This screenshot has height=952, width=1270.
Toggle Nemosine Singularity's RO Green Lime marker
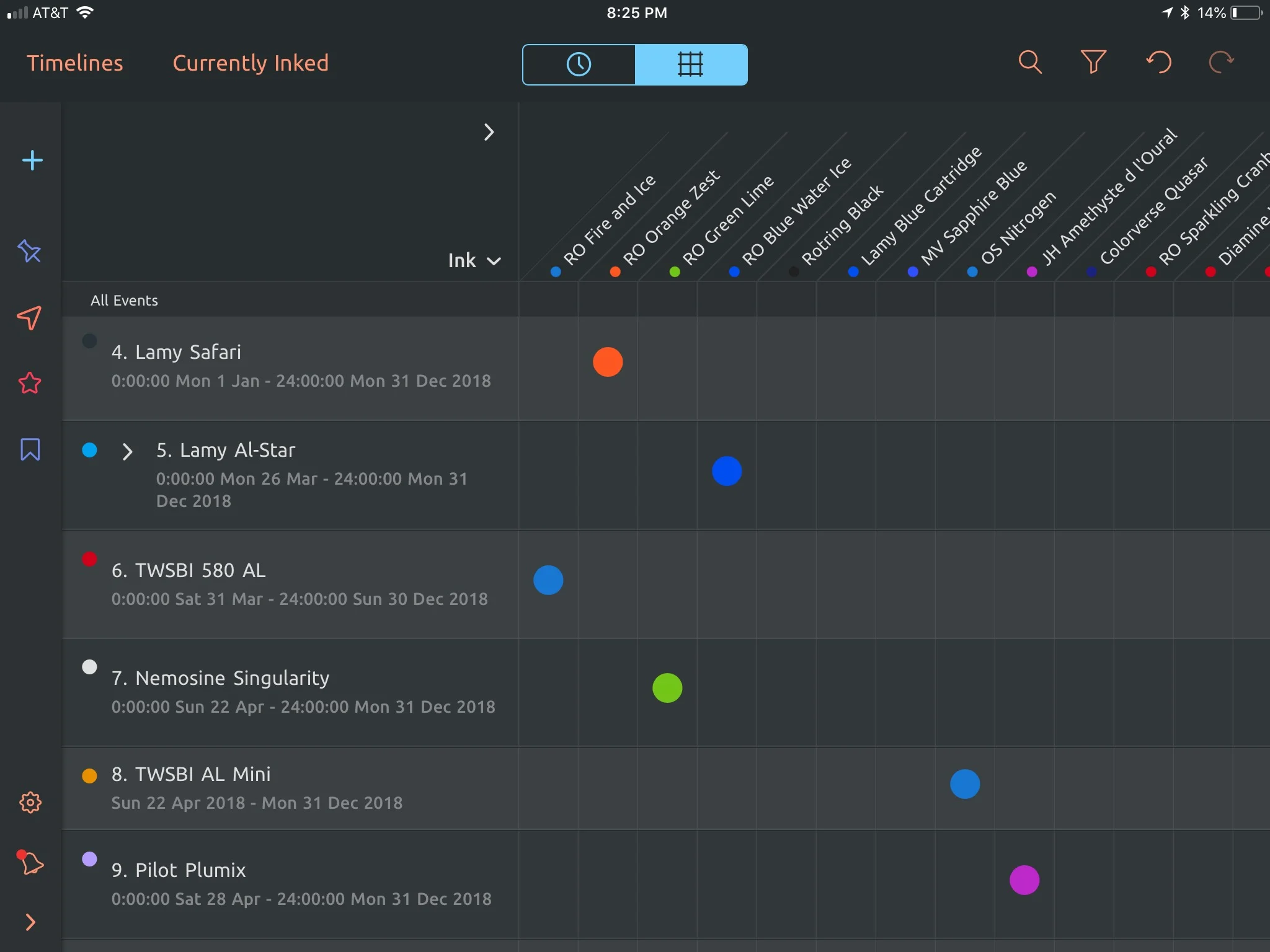point(667,688)
